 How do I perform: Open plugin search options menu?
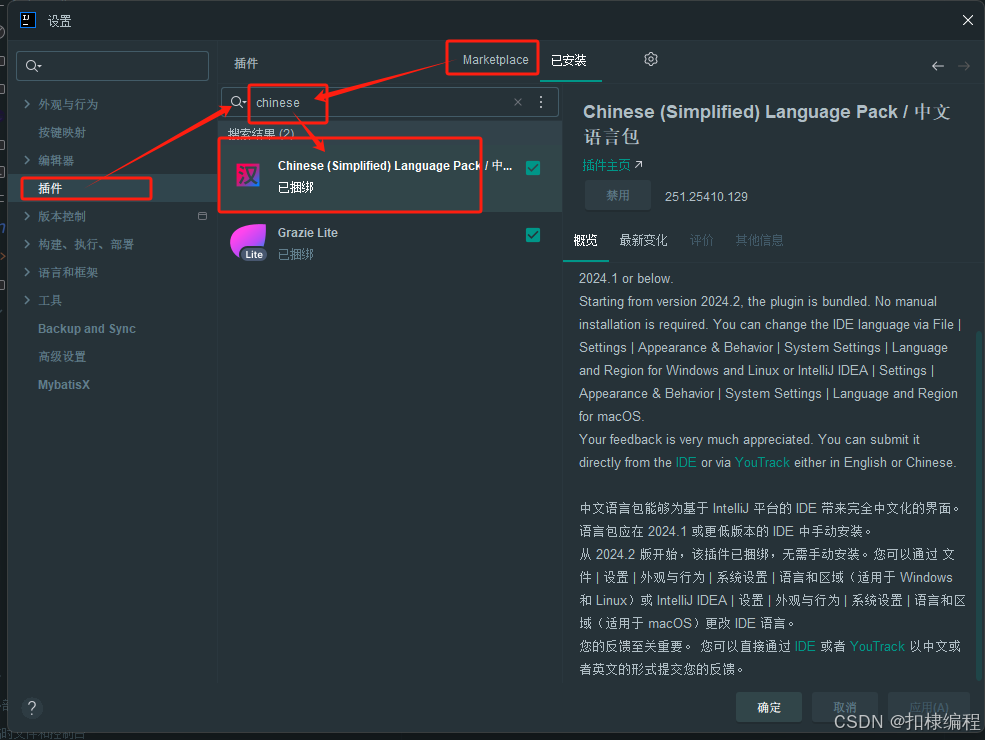click(541, 102)
